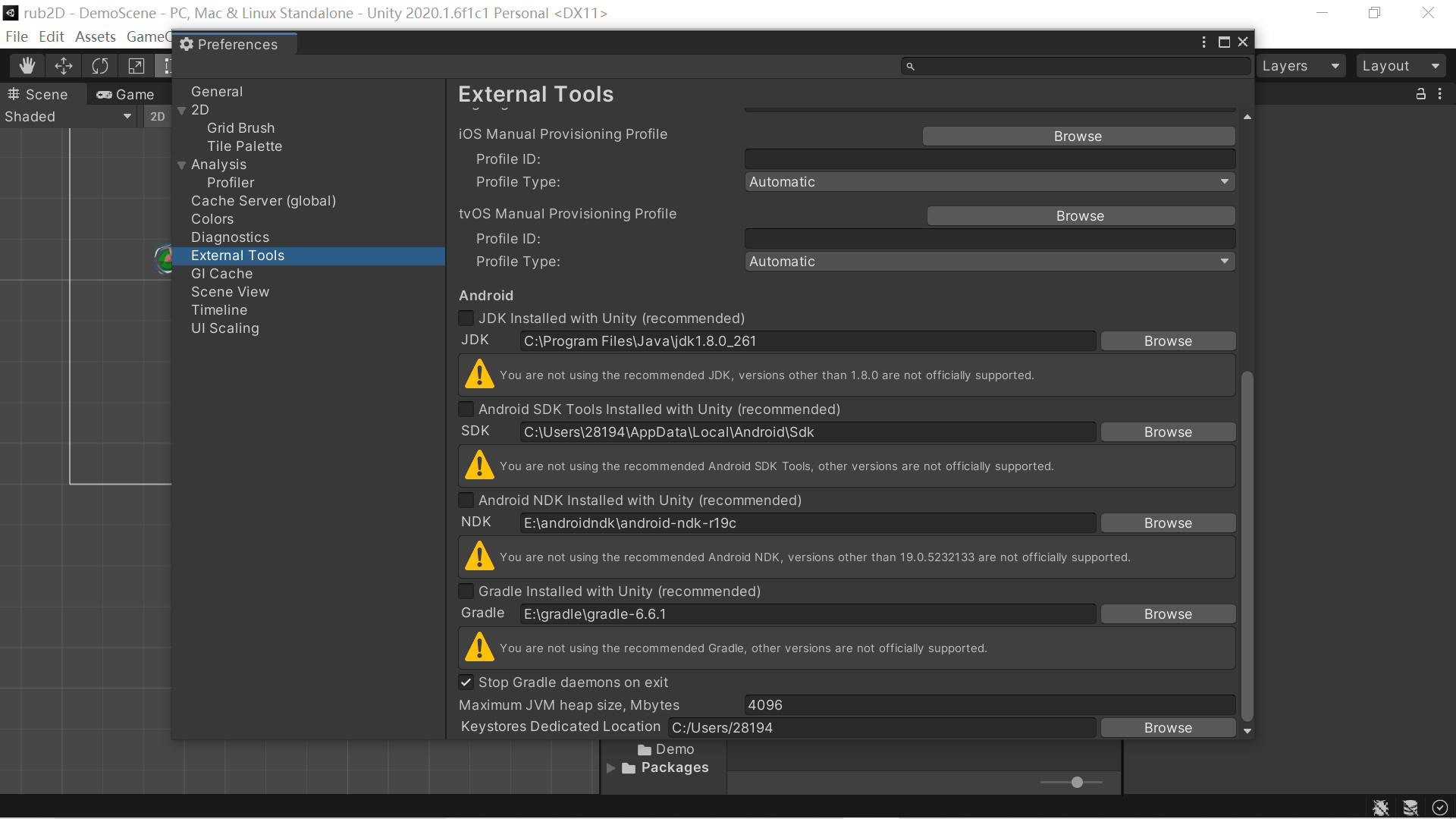Open the Layers dropdown

(x=1300, y=66)
